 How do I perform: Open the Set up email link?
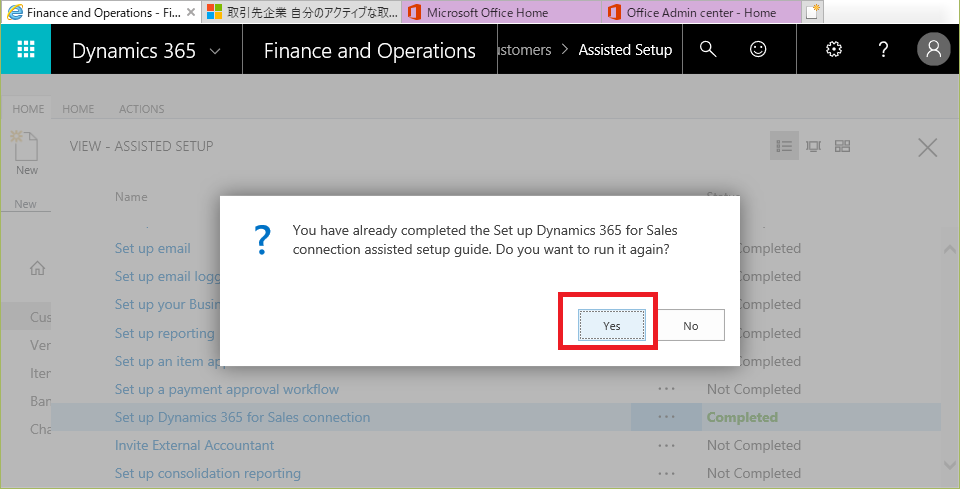point(152,248)
